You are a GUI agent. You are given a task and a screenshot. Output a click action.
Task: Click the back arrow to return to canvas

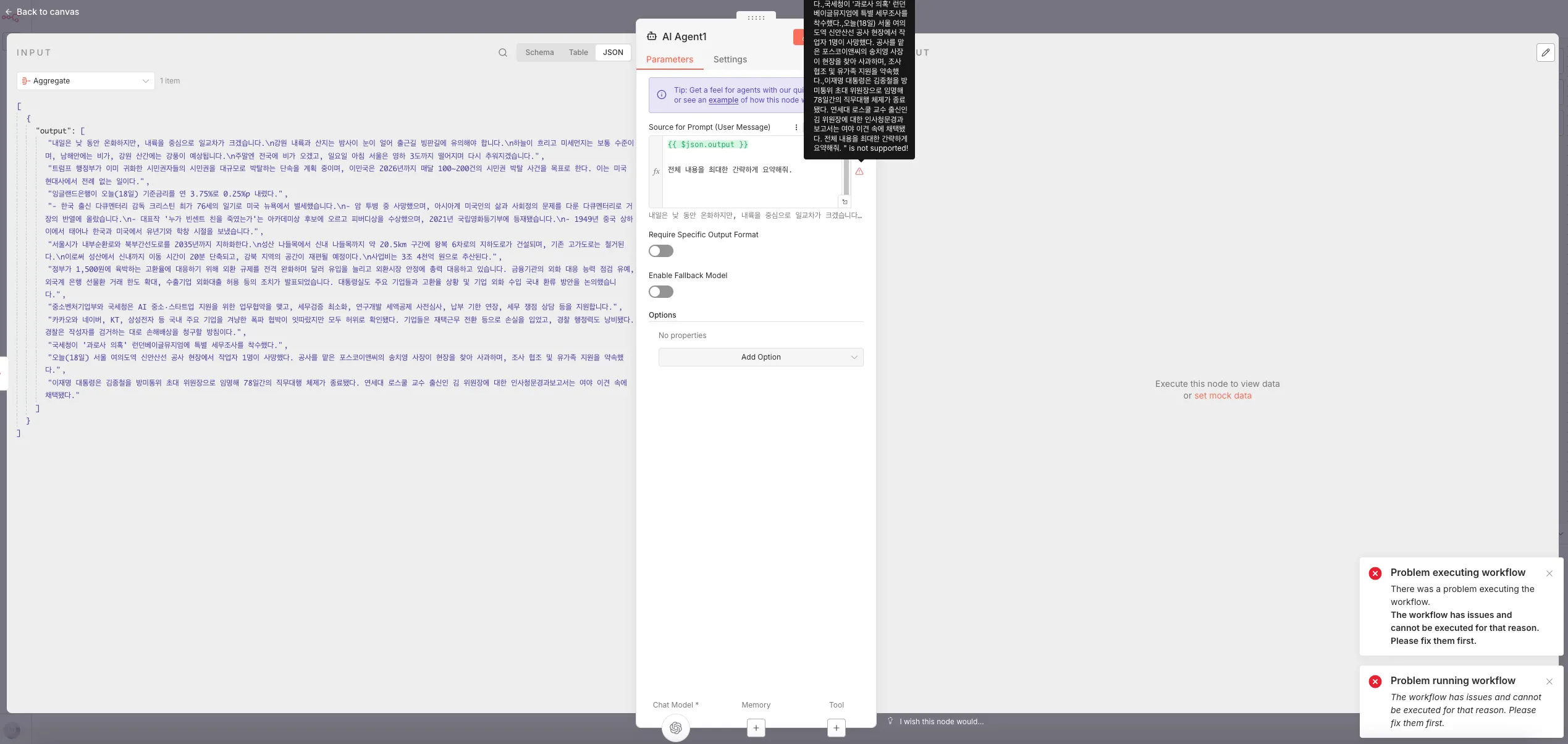10,12
